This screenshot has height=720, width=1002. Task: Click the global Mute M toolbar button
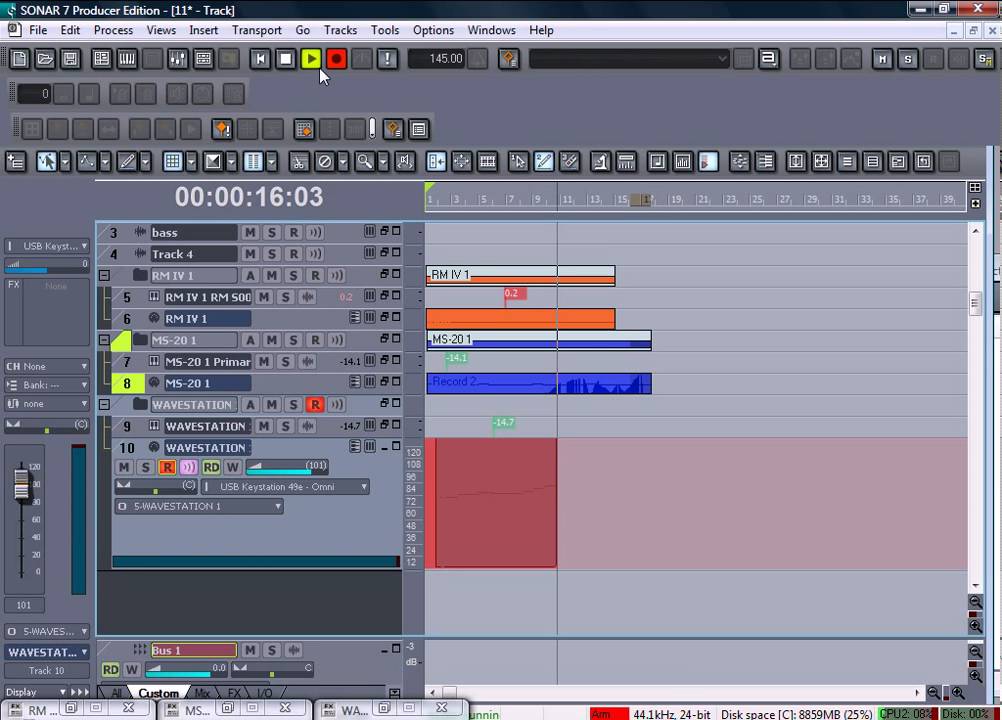tap(883, 59)
